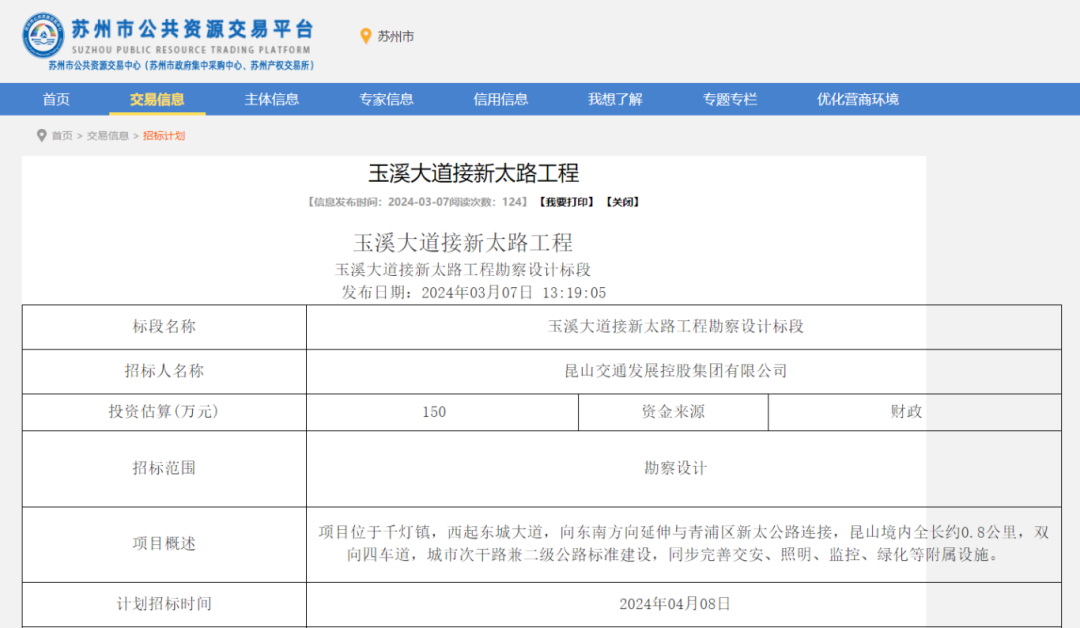The height and width of the screenshot is (628, 1080).
Task: Click the 我要打印 print button
Action: pos(565,202)
